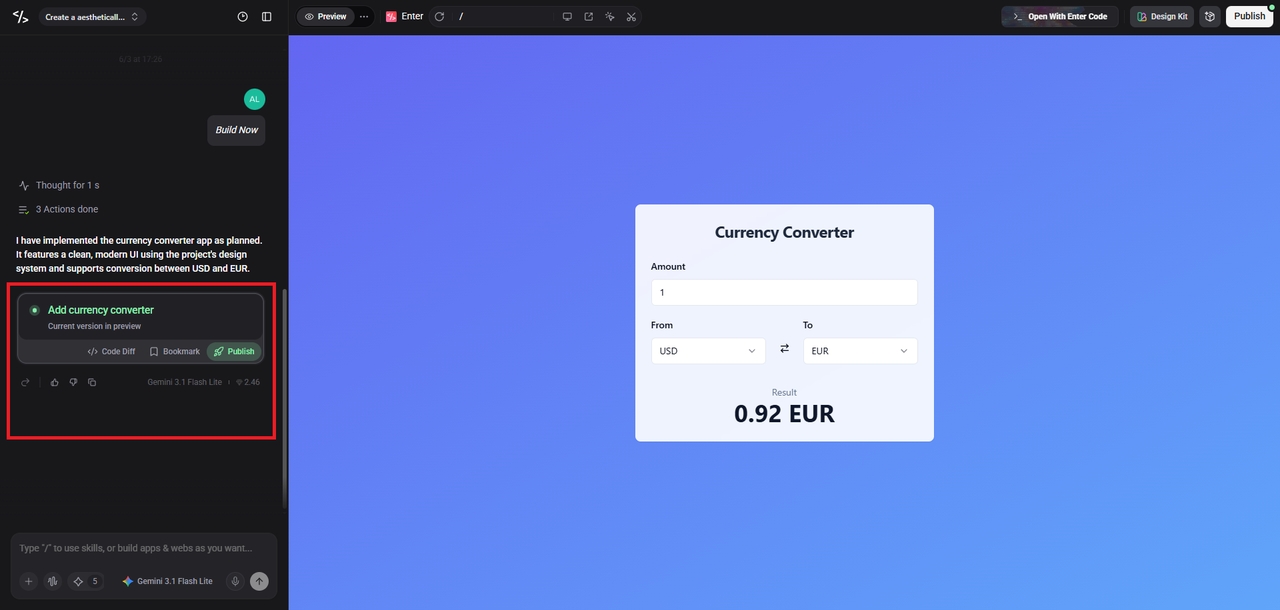The height and width of the screenshot is (610, 1280).
Task: Click the chat panel vertical scrollbar
Action: click(x=284, y=400)
